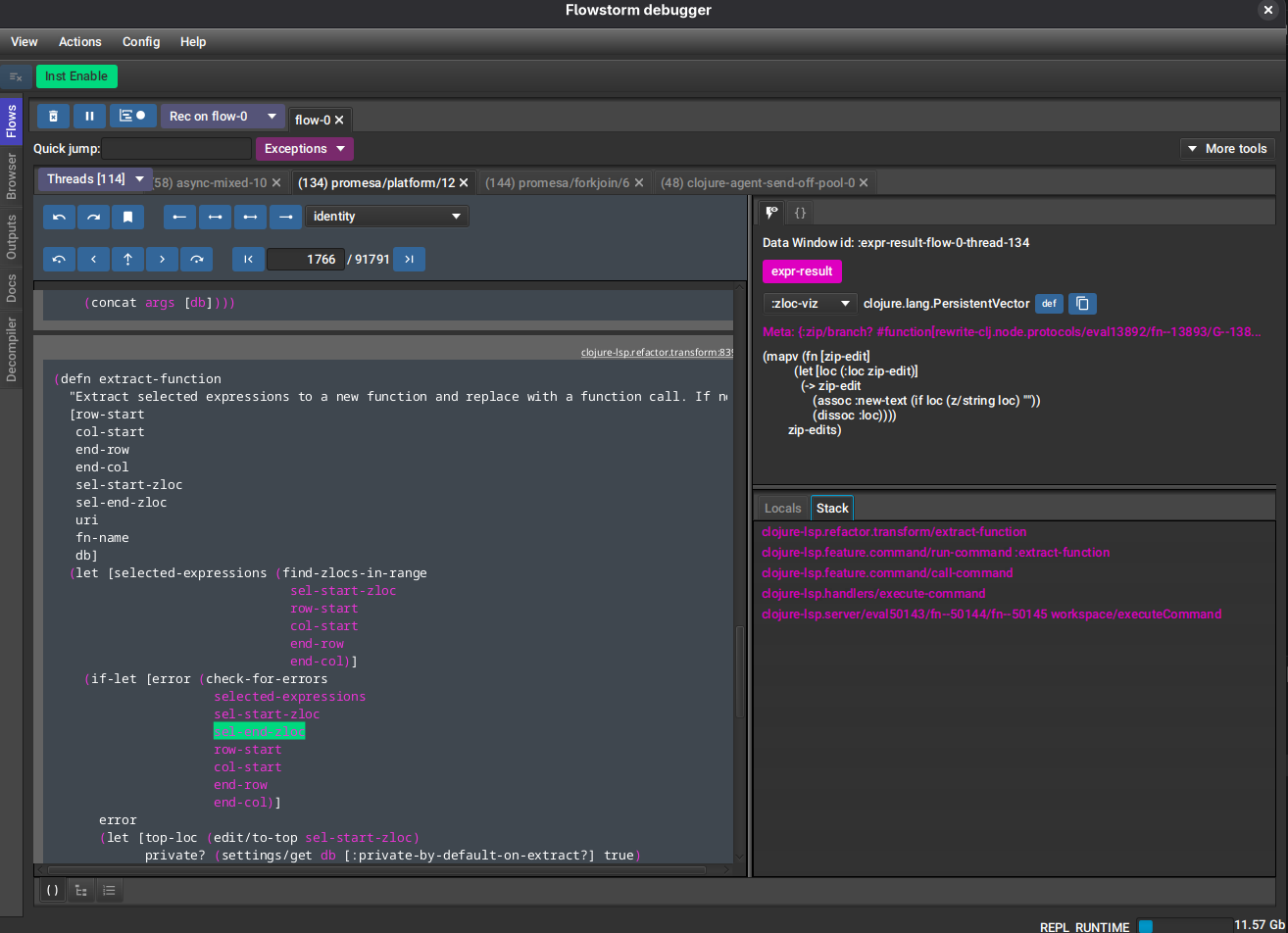The image size is (1288, 933).
Task: Open the View menu
Action: coord(25,42)
